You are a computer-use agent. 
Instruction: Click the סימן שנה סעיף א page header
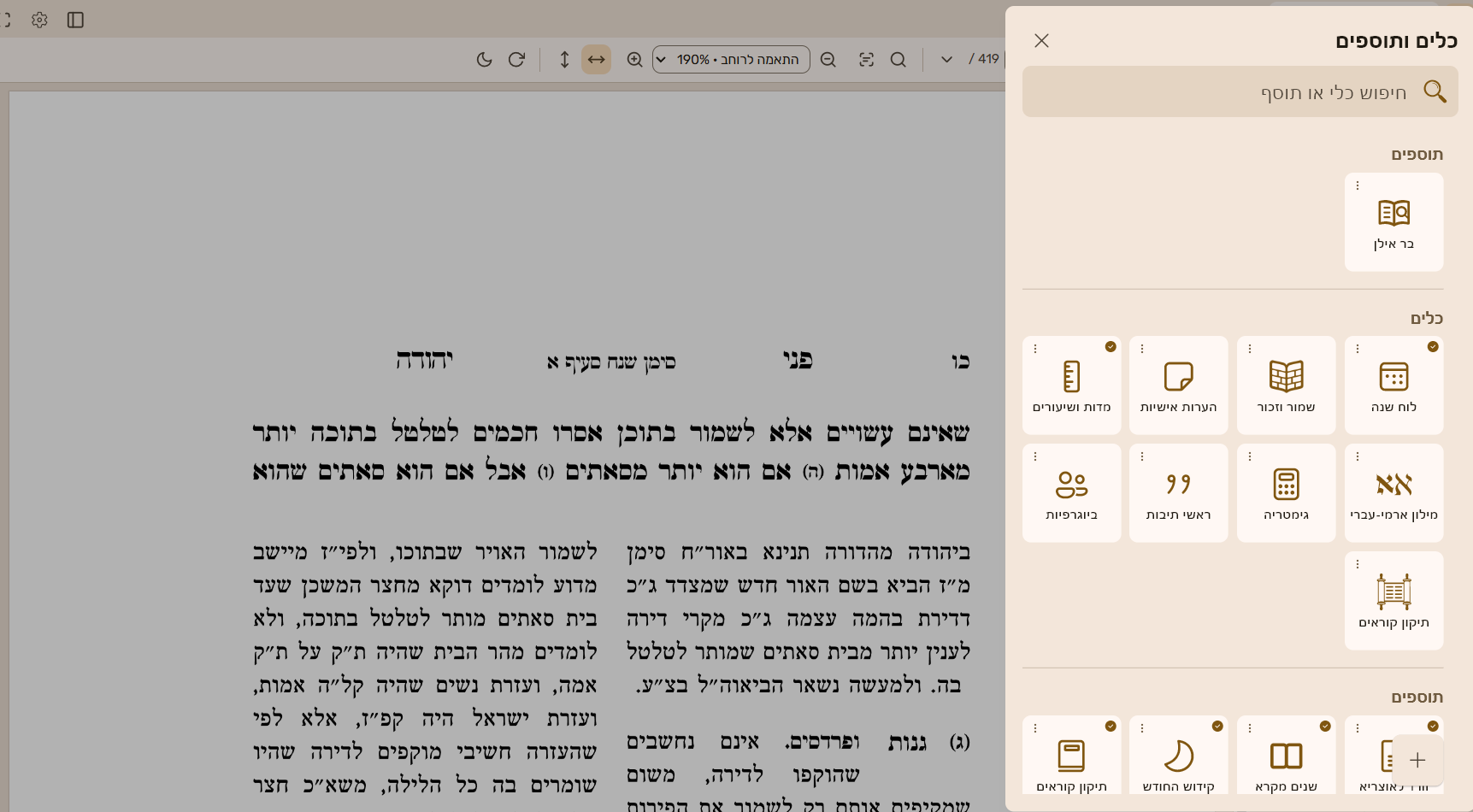click(x=611, y=362)
